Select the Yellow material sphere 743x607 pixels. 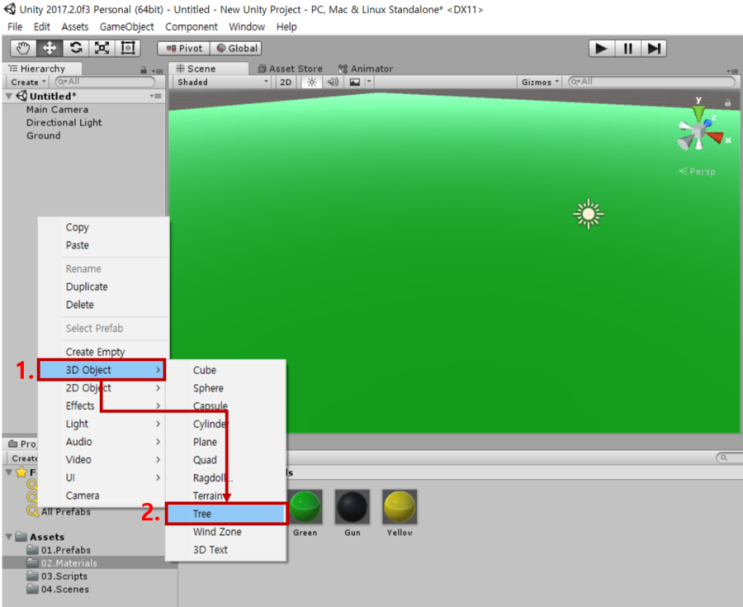tap(399, 507)
